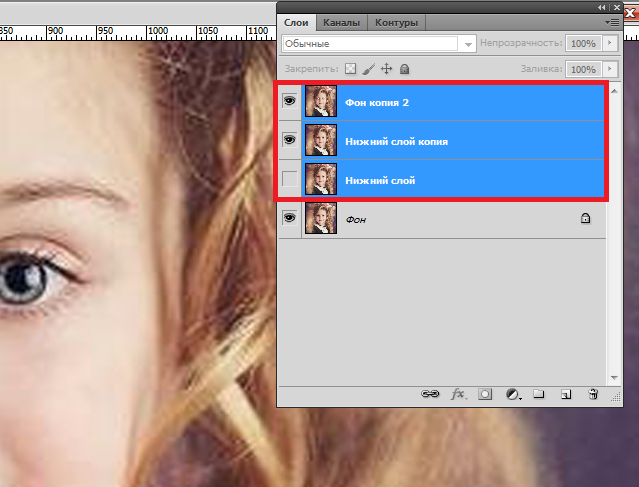Click the Фон layer thumbnail
This screenshot has width=639, height=487.
pos(321,218)
